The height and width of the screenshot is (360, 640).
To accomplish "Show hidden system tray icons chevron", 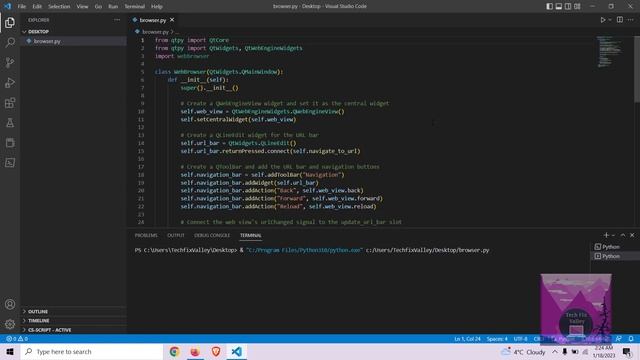I will [555, 351].
